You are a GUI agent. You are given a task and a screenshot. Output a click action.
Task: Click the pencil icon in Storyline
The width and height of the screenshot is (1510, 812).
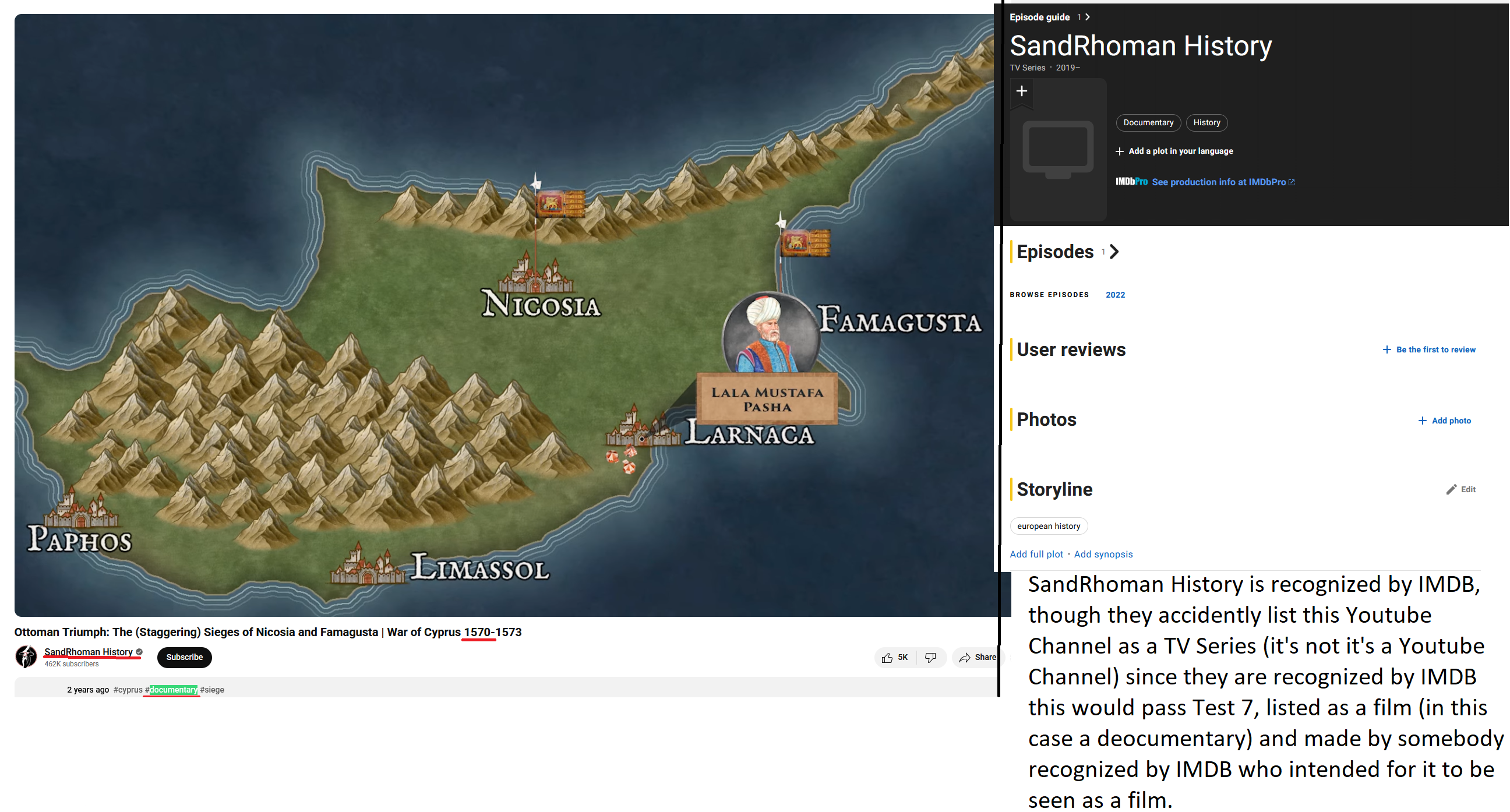(x=1451, y=489)
